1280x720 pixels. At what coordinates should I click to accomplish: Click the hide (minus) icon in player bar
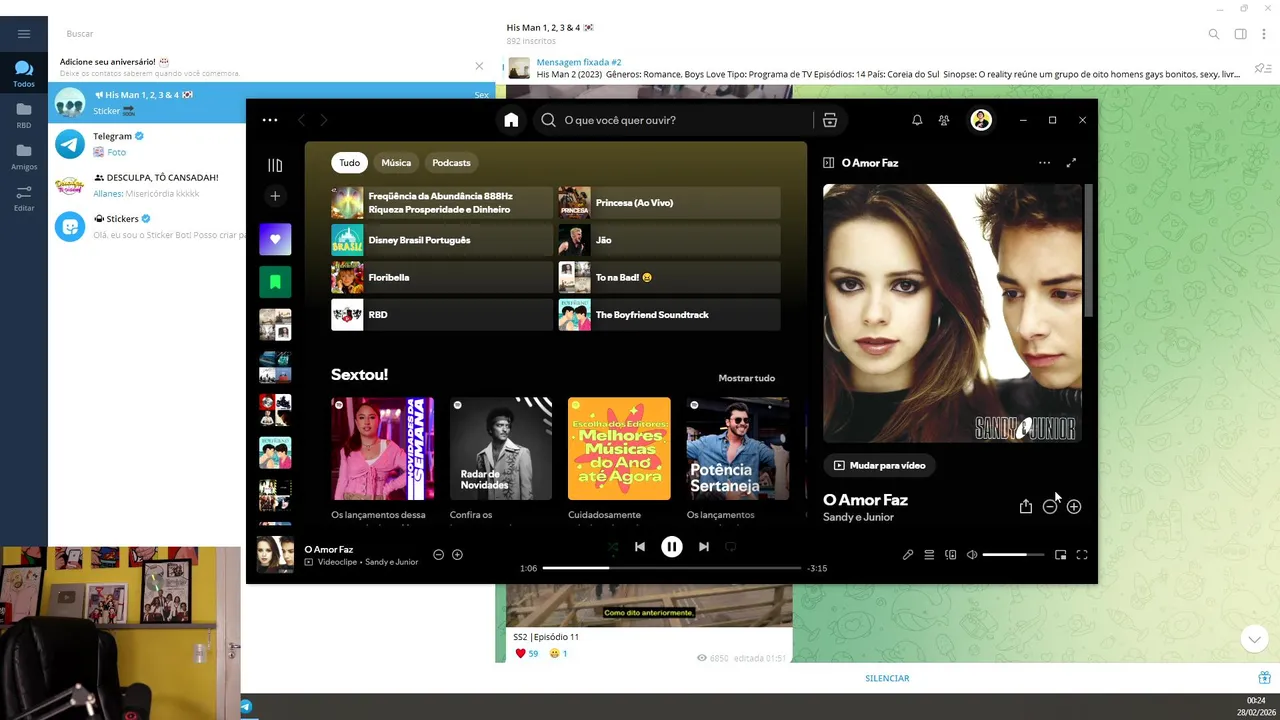(438, 555)
